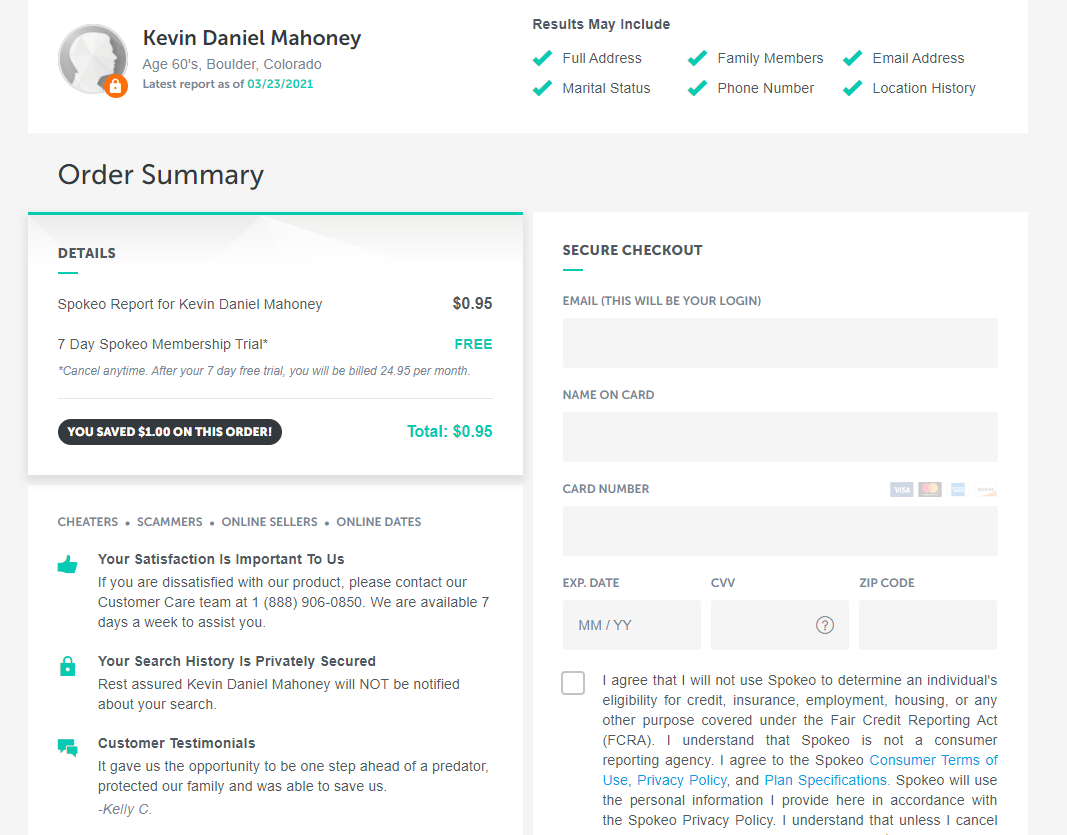1067x835 pixels.
Task: Click the Zip Code input field
Action: coord(928,625)
